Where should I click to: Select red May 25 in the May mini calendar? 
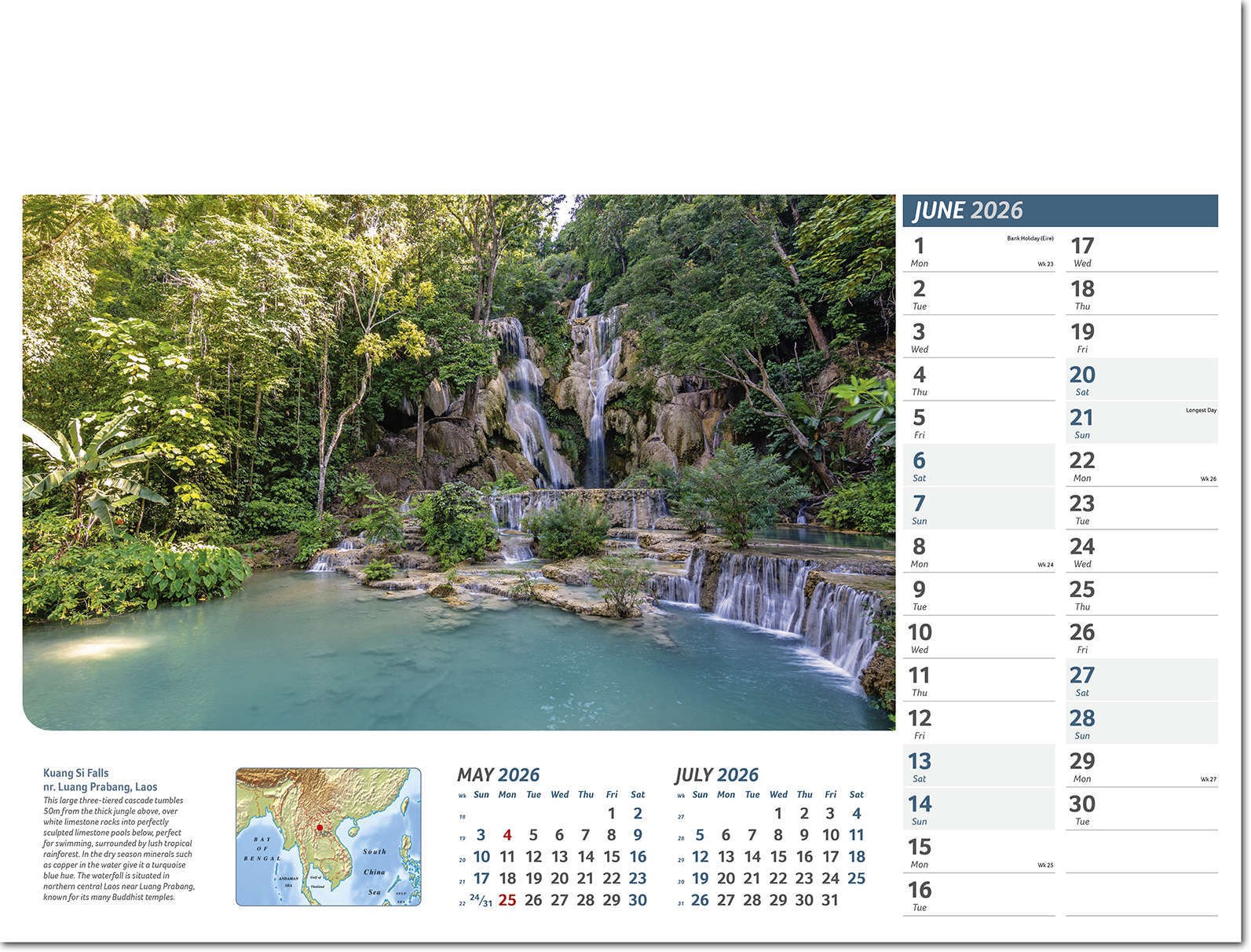coord(507,900)
